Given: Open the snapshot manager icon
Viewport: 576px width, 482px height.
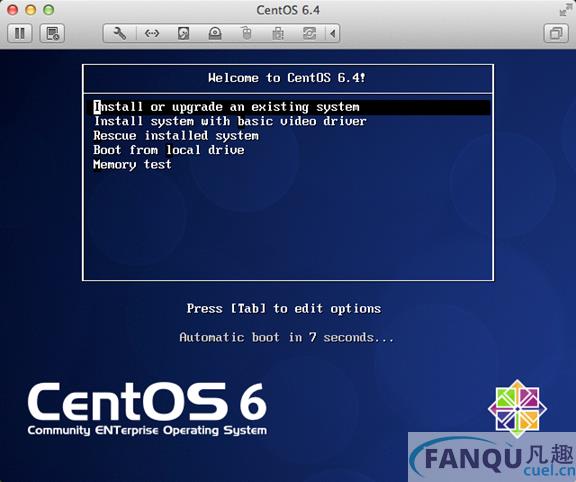Looking at the screenshot, I should click(x=52, y=33).
